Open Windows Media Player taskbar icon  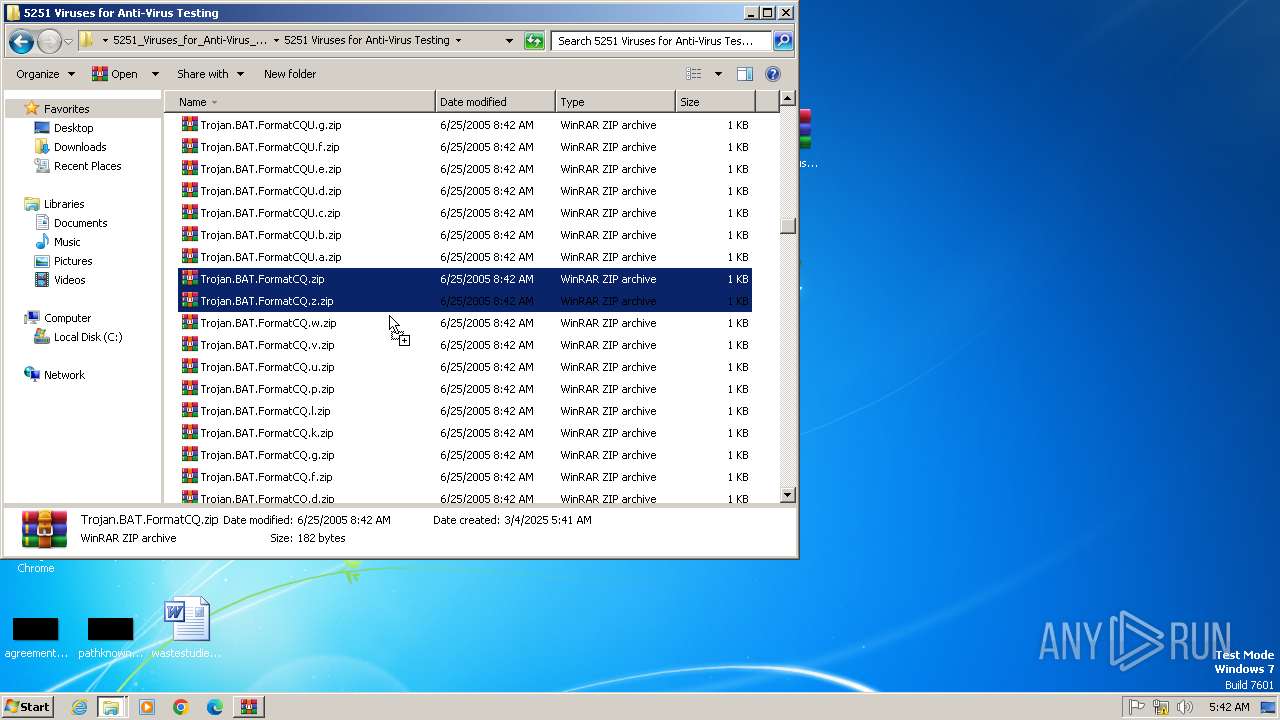[147, 707]
